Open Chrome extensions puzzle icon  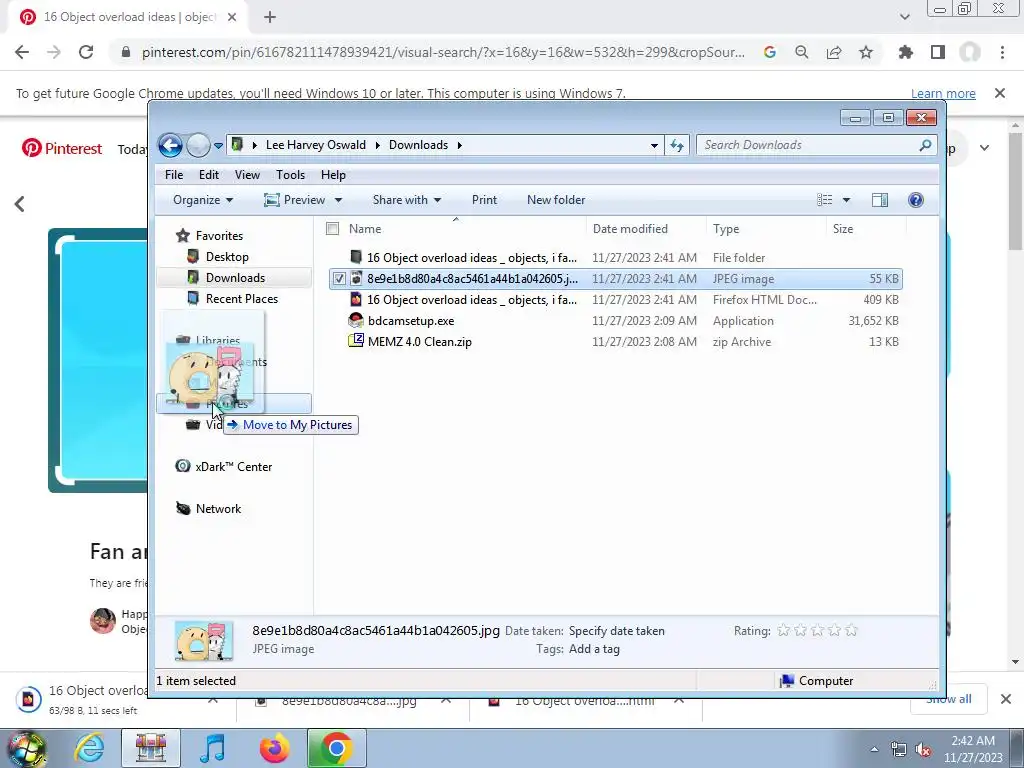coord(905,52)
